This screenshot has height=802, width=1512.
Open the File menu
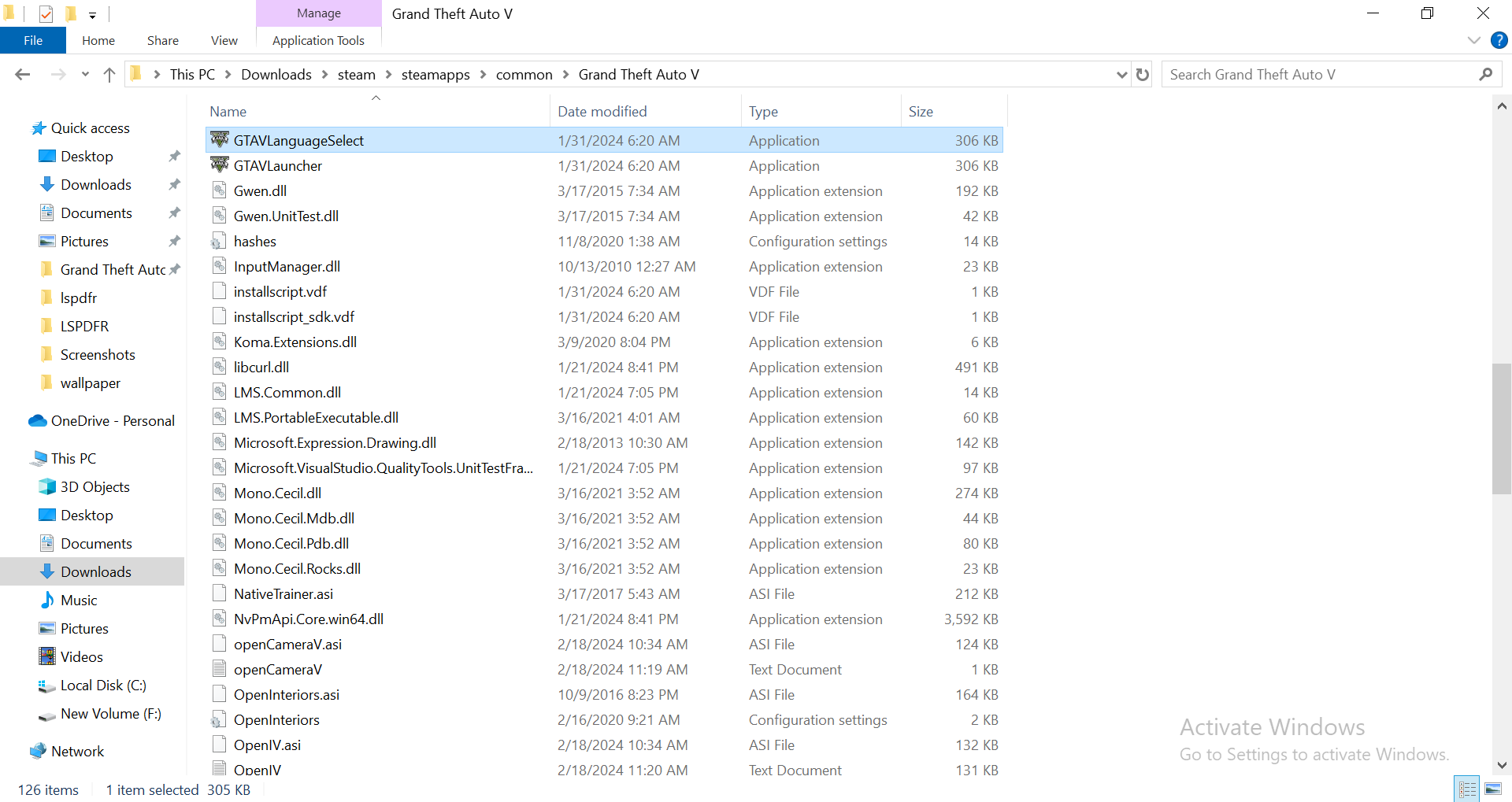pyautogui.click(x=33, y=40)
